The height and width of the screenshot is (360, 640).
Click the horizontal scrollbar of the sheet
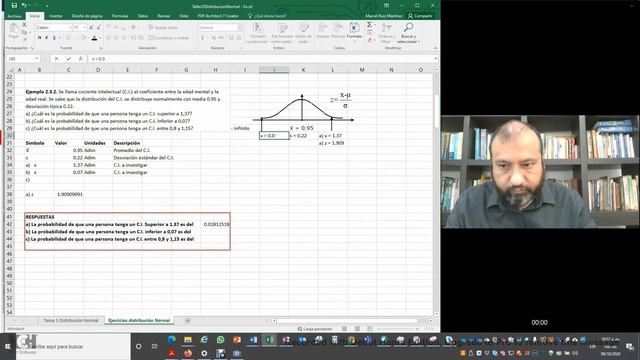click(352, 321)
